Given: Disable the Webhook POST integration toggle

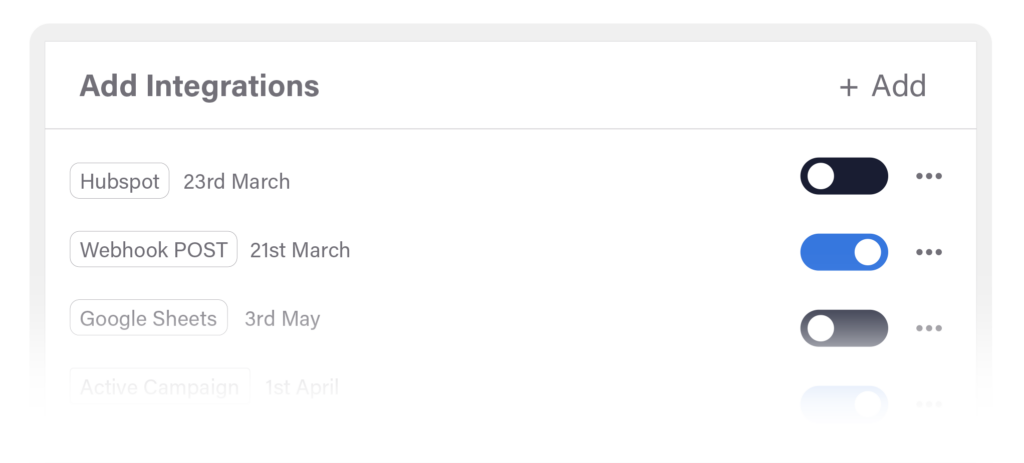Looking at the screenshot, I should 843,252.
